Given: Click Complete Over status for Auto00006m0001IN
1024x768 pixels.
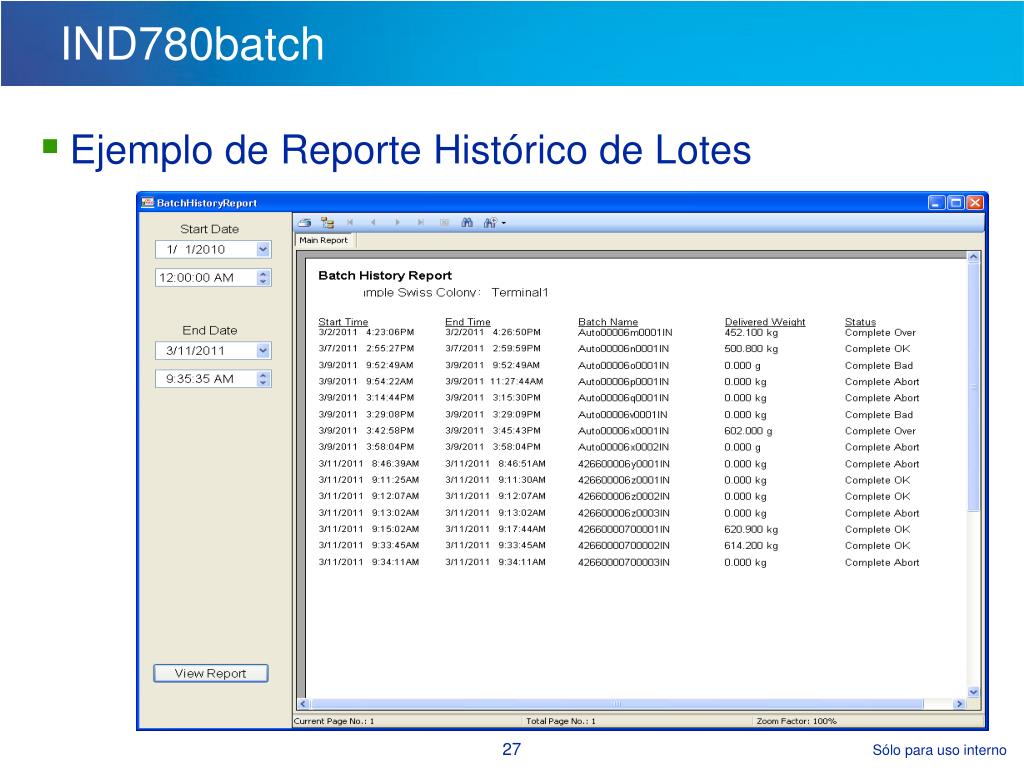Looking at the screenshot, I should tap(880, 332).
